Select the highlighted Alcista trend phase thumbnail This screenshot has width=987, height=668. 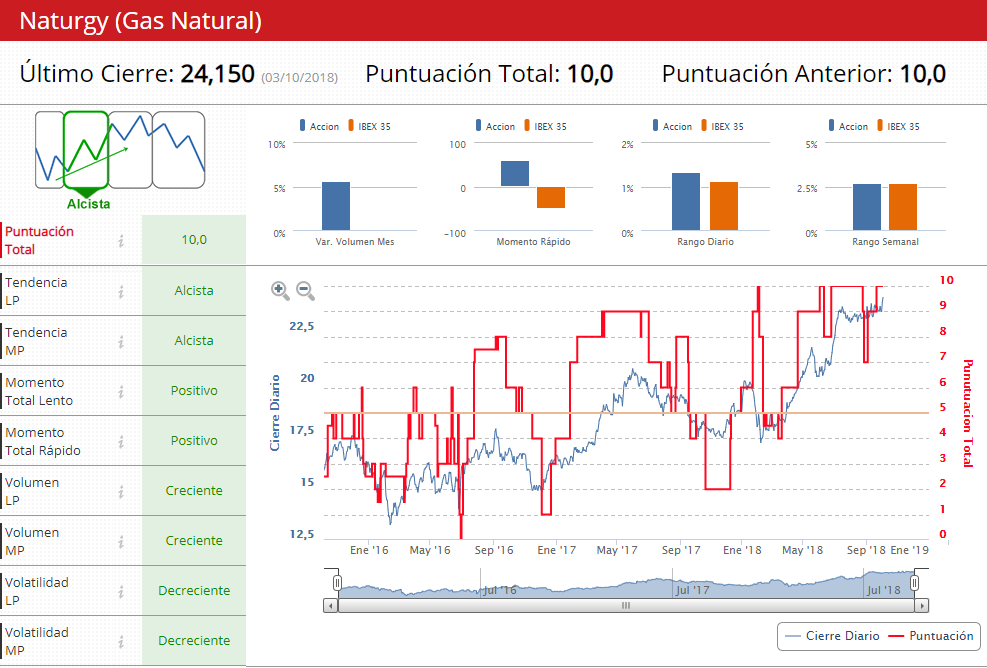[86, 150]
